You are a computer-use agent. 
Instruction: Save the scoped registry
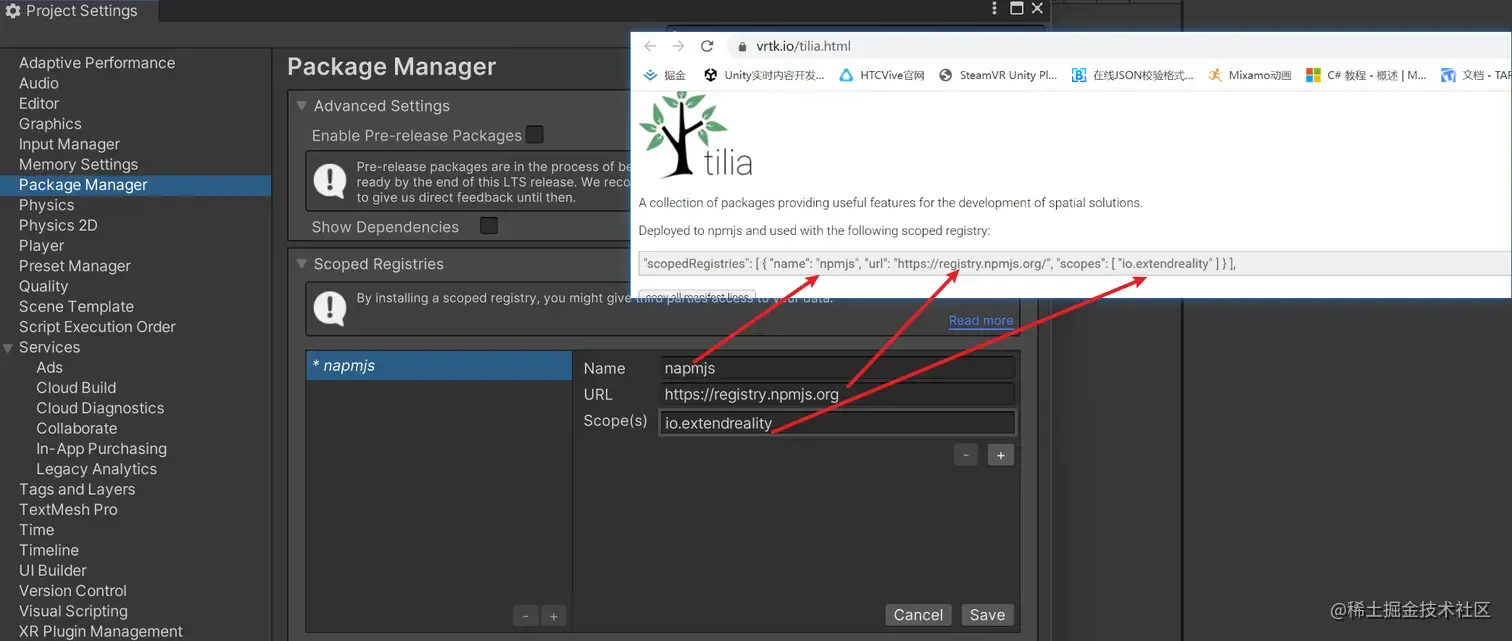click(987, 615)
